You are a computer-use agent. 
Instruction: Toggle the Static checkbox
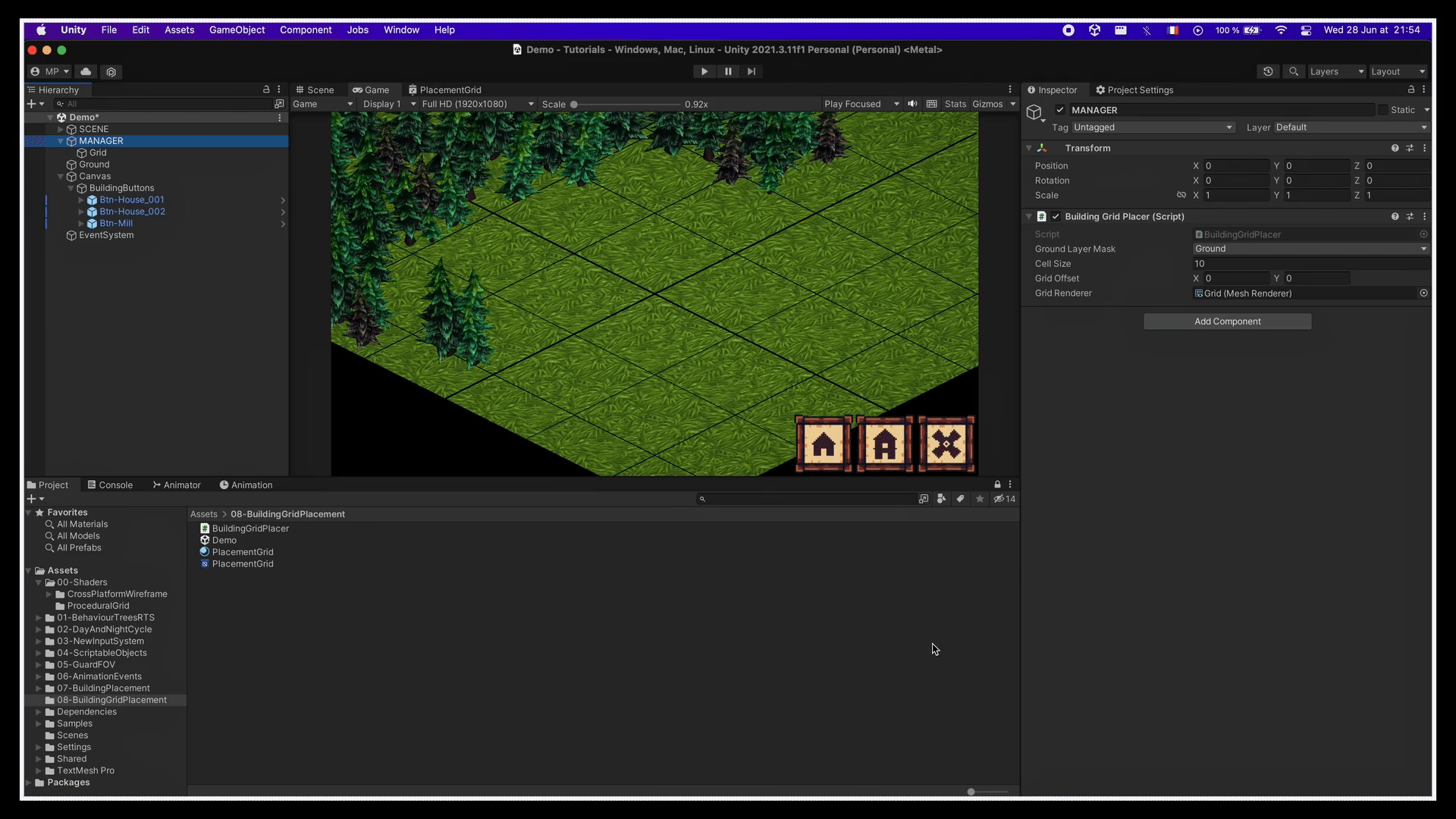pyautogui.click(x=1382, y=110)
